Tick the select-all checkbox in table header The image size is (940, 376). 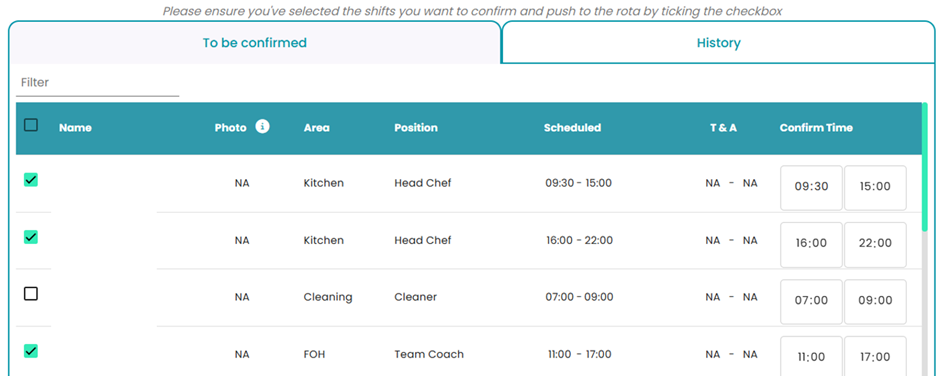31,125
